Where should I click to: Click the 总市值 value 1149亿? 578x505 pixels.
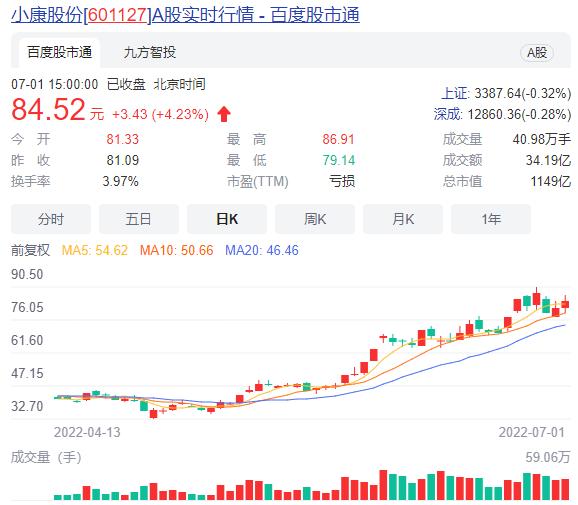coord(551,181)
